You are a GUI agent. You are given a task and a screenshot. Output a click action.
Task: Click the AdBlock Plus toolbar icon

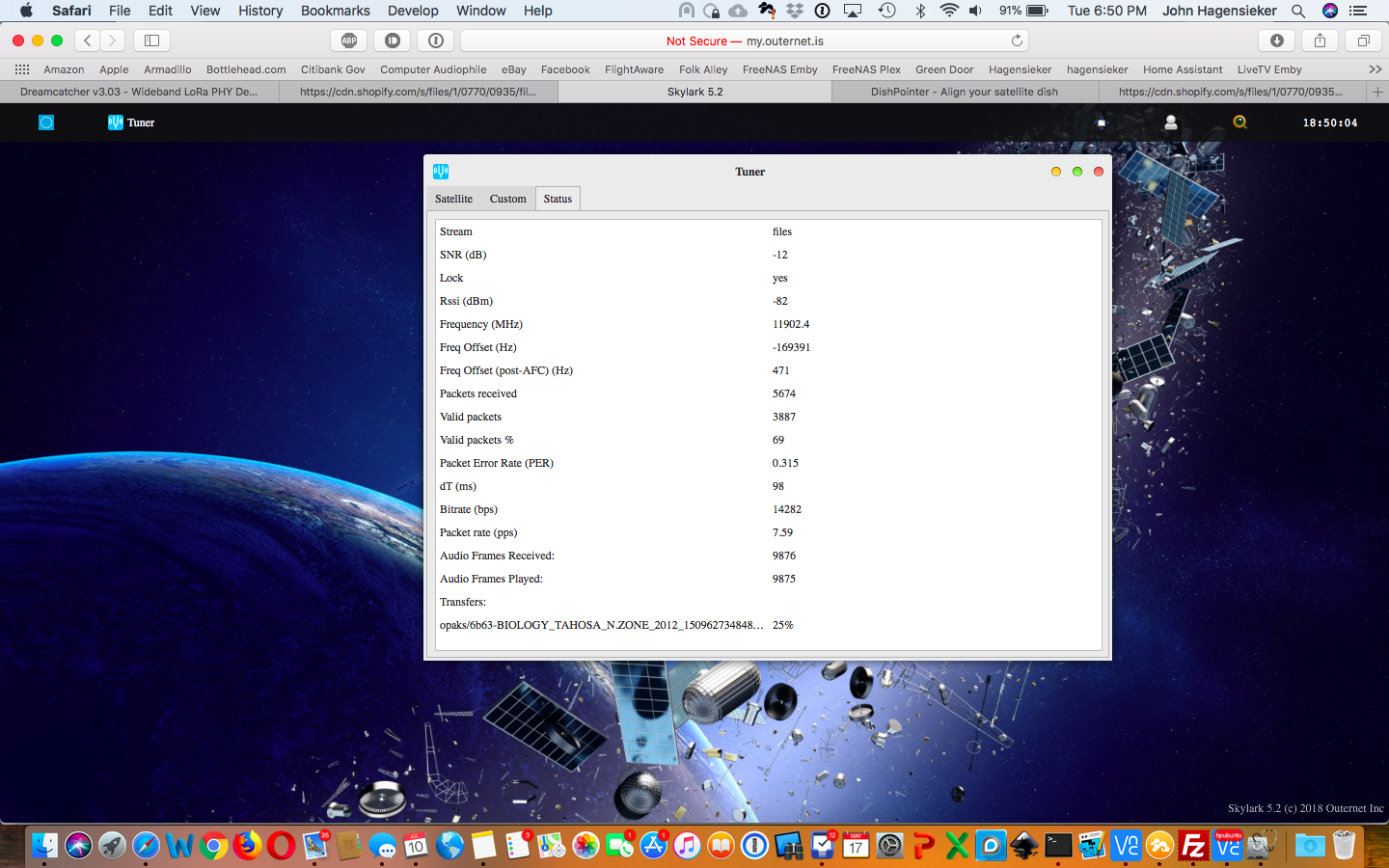click(349, 41)
